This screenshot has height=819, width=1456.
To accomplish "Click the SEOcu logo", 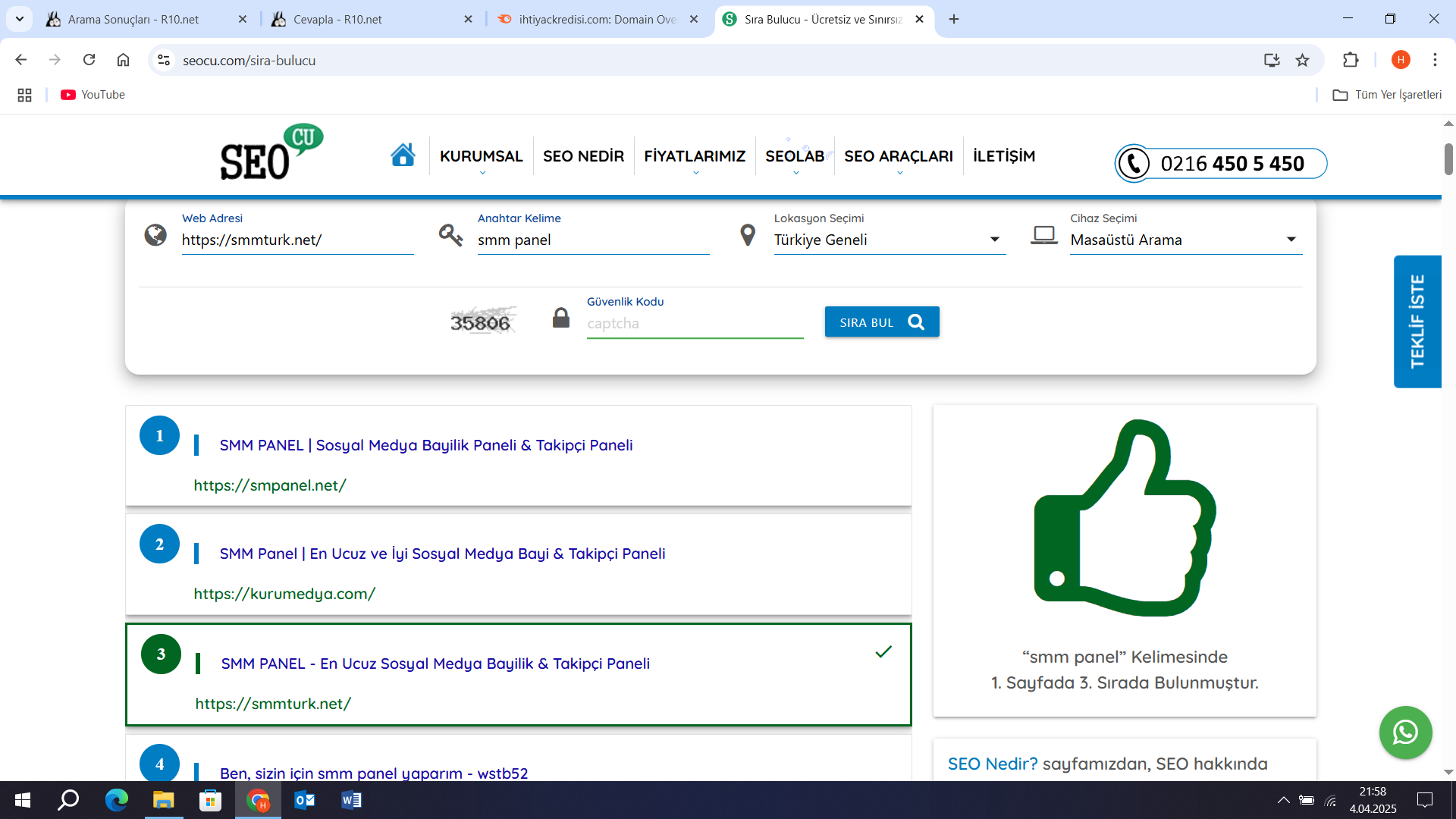I will click(x=271, y=152).
